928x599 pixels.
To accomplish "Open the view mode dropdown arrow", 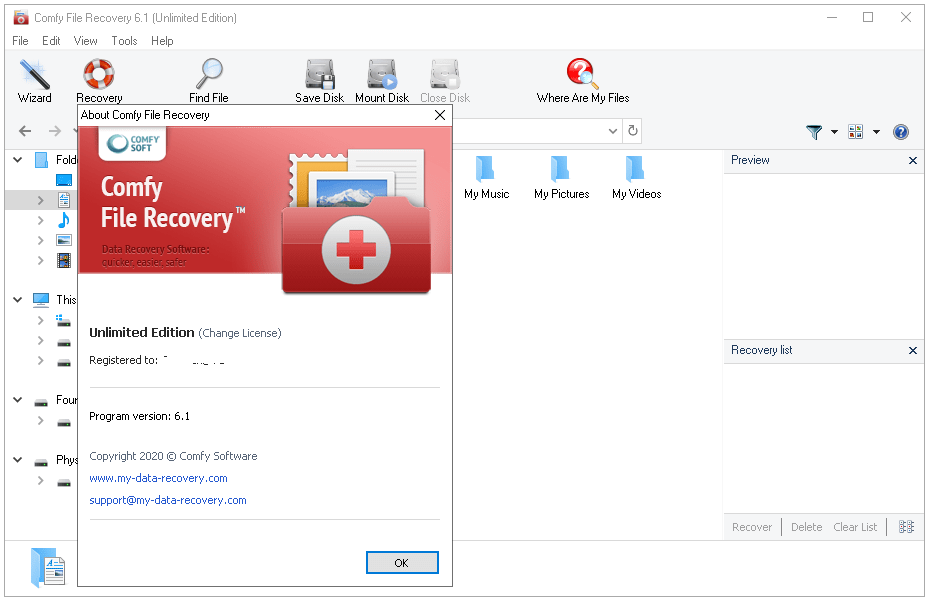I will (x=876, y=132).
